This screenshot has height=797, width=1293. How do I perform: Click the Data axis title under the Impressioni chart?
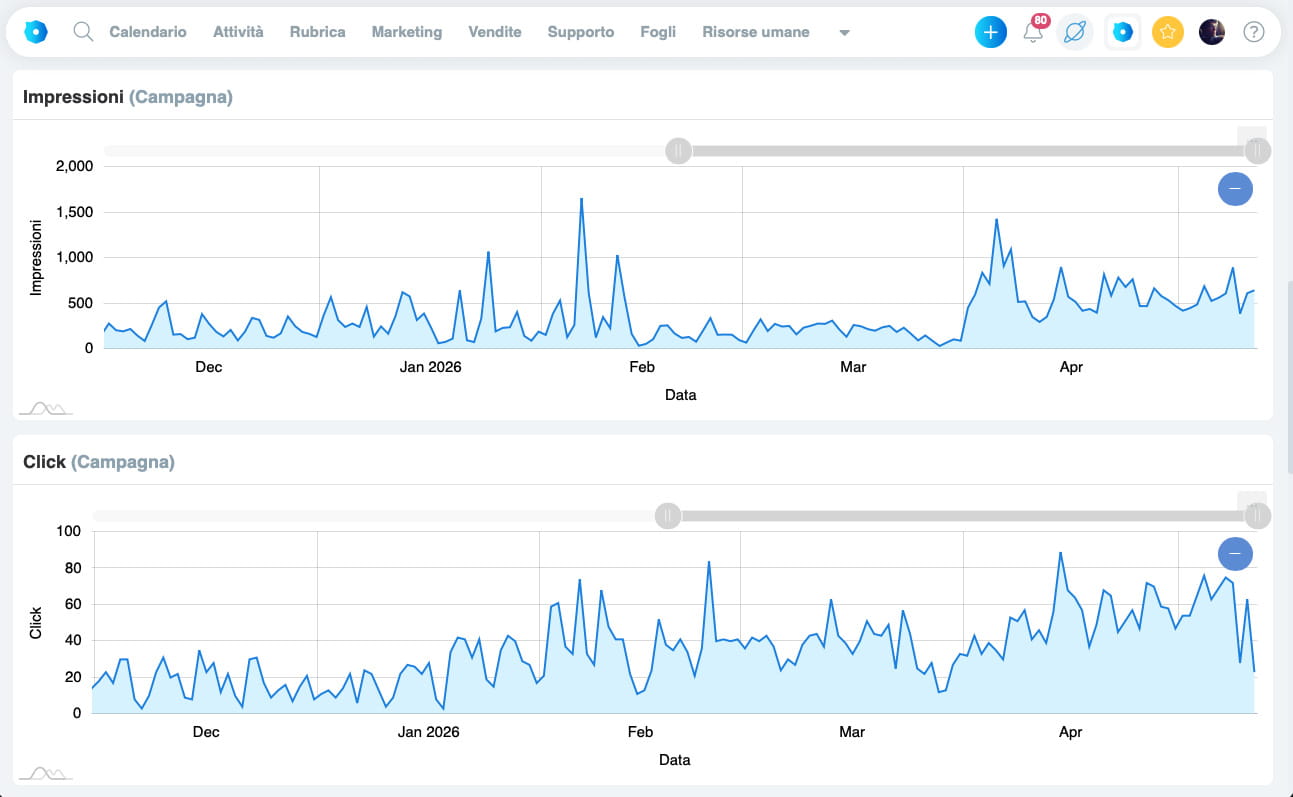(x=680, y=395)
